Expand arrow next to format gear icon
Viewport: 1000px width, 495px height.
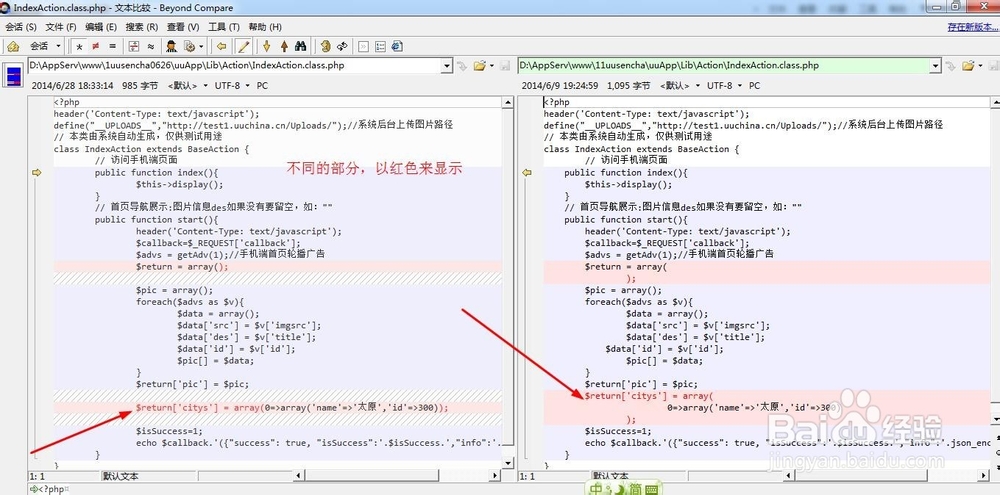tap(202, 46)
